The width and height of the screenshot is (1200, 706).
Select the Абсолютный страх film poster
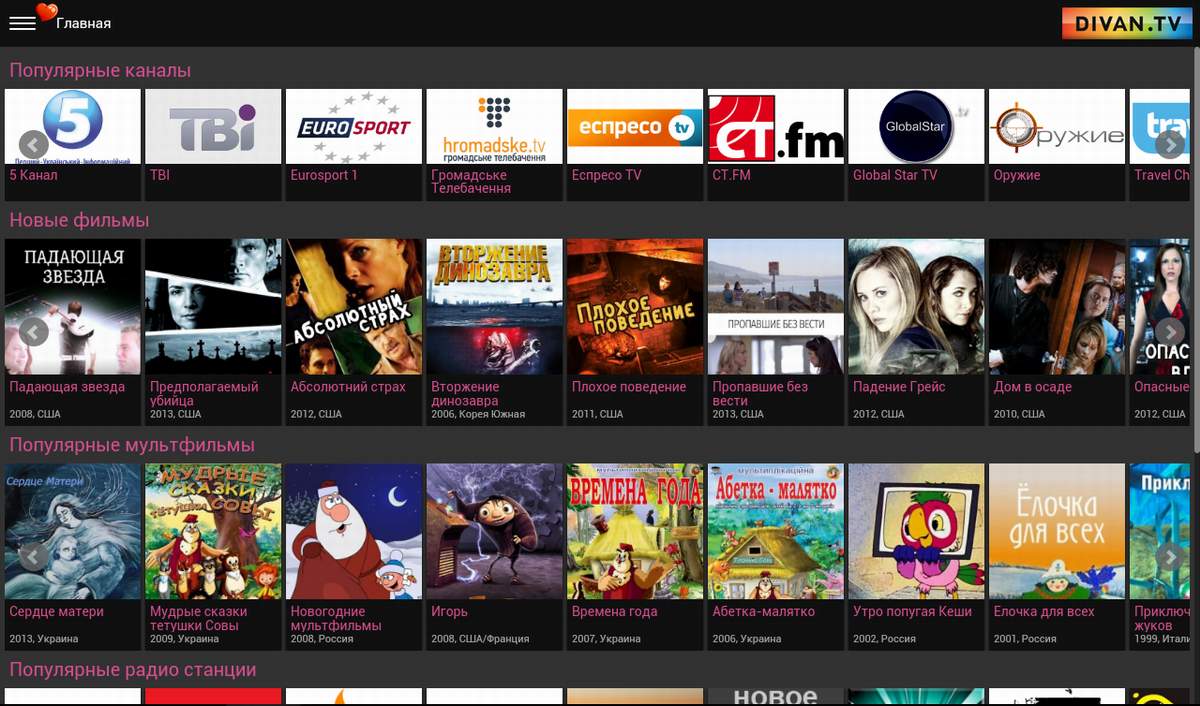pos(354,306)
